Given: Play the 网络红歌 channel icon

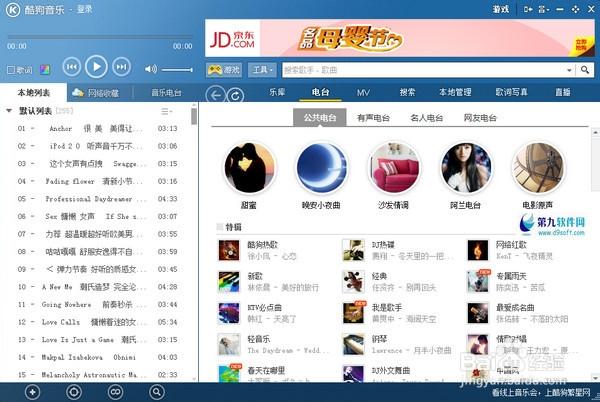Looking at the screenshot, I should point(478,250).
